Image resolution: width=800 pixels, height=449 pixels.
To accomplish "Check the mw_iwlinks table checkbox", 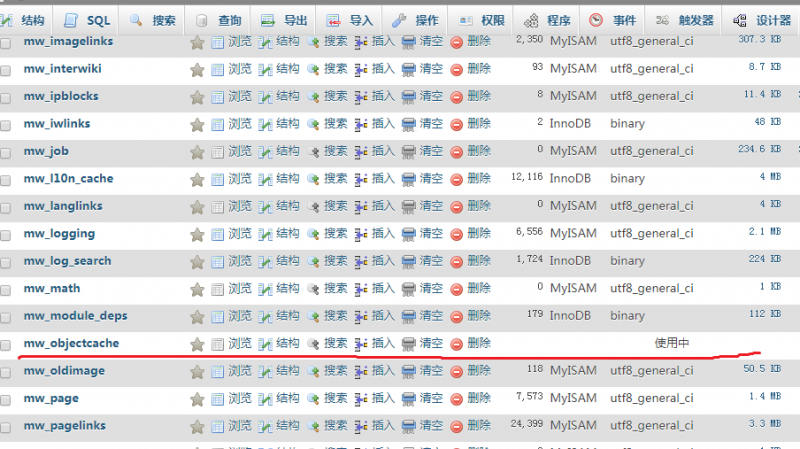I will coord(6,126).
